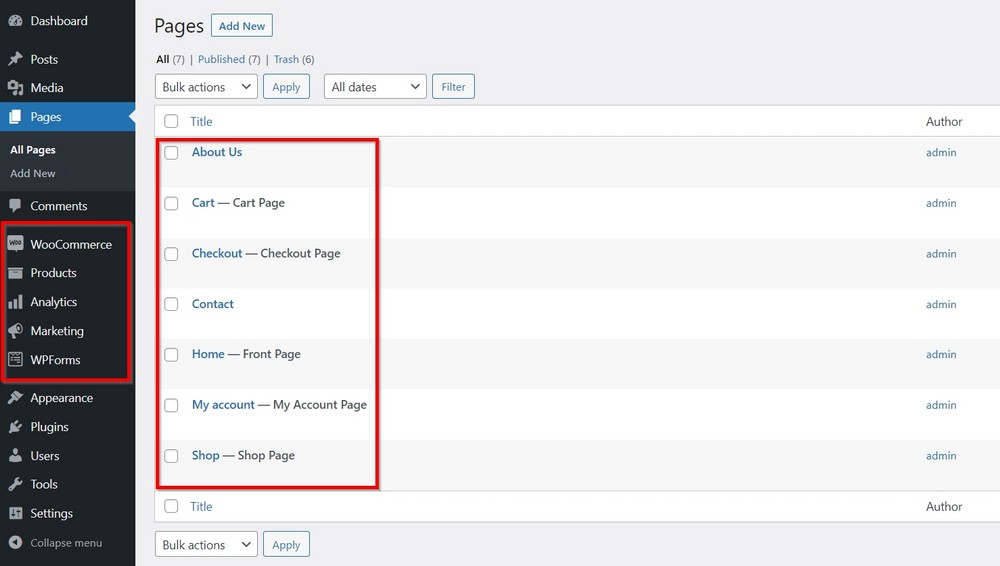Check the About Us page checkbox
The image size is (1000, 566).
pos(171,153)
